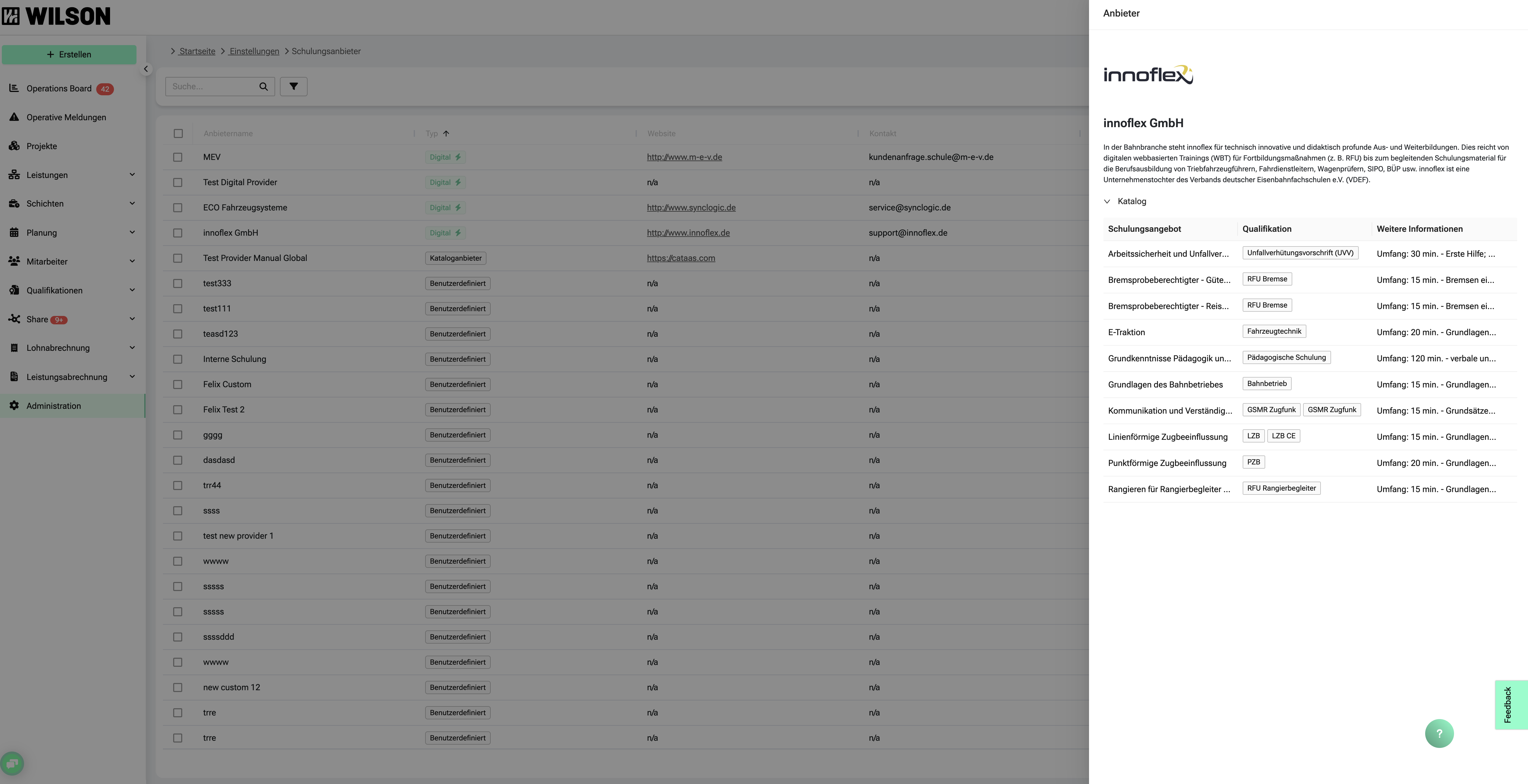
Task: Click the Projekte icon in sidebar
Action: point(14,146)
